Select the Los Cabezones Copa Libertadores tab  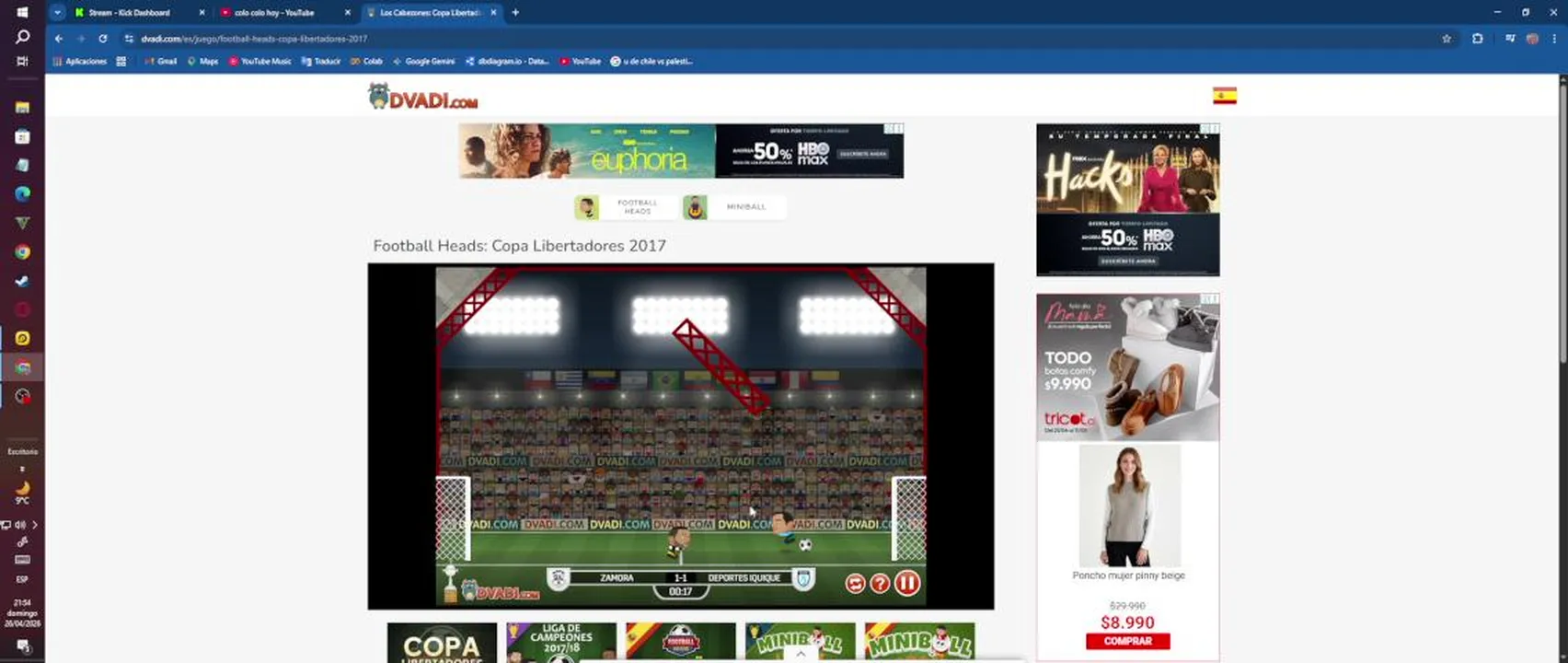430,13
